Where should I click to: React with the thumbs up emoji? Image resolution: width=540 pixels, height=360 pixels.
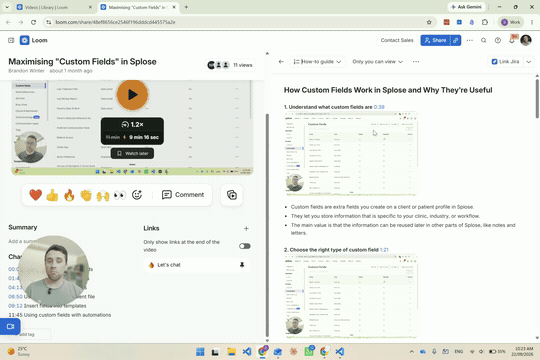coord(52,195)
